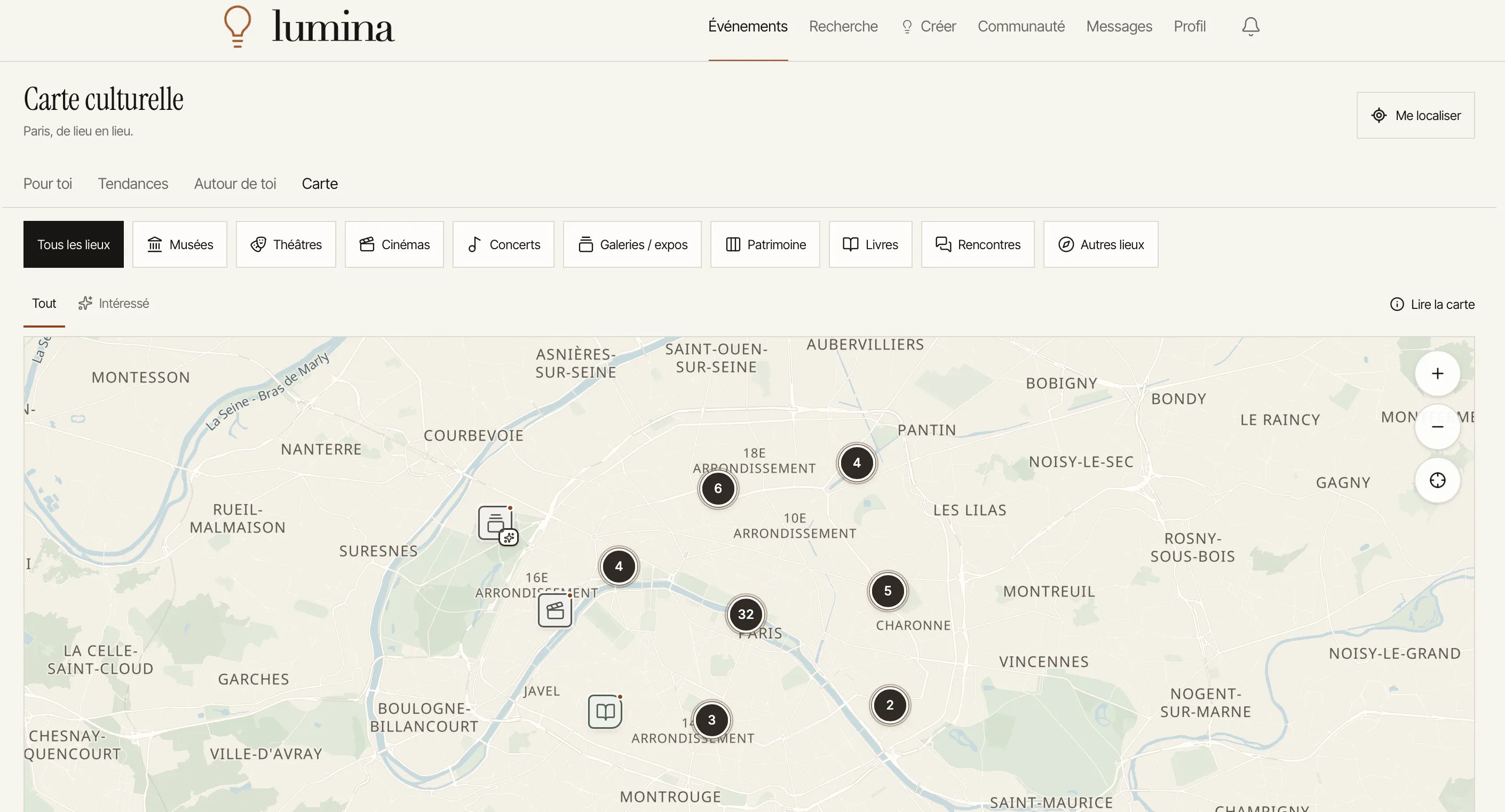Click the Me localiser button
This screenshot has width=1505, height=812.
click(x=1416, y=115)
